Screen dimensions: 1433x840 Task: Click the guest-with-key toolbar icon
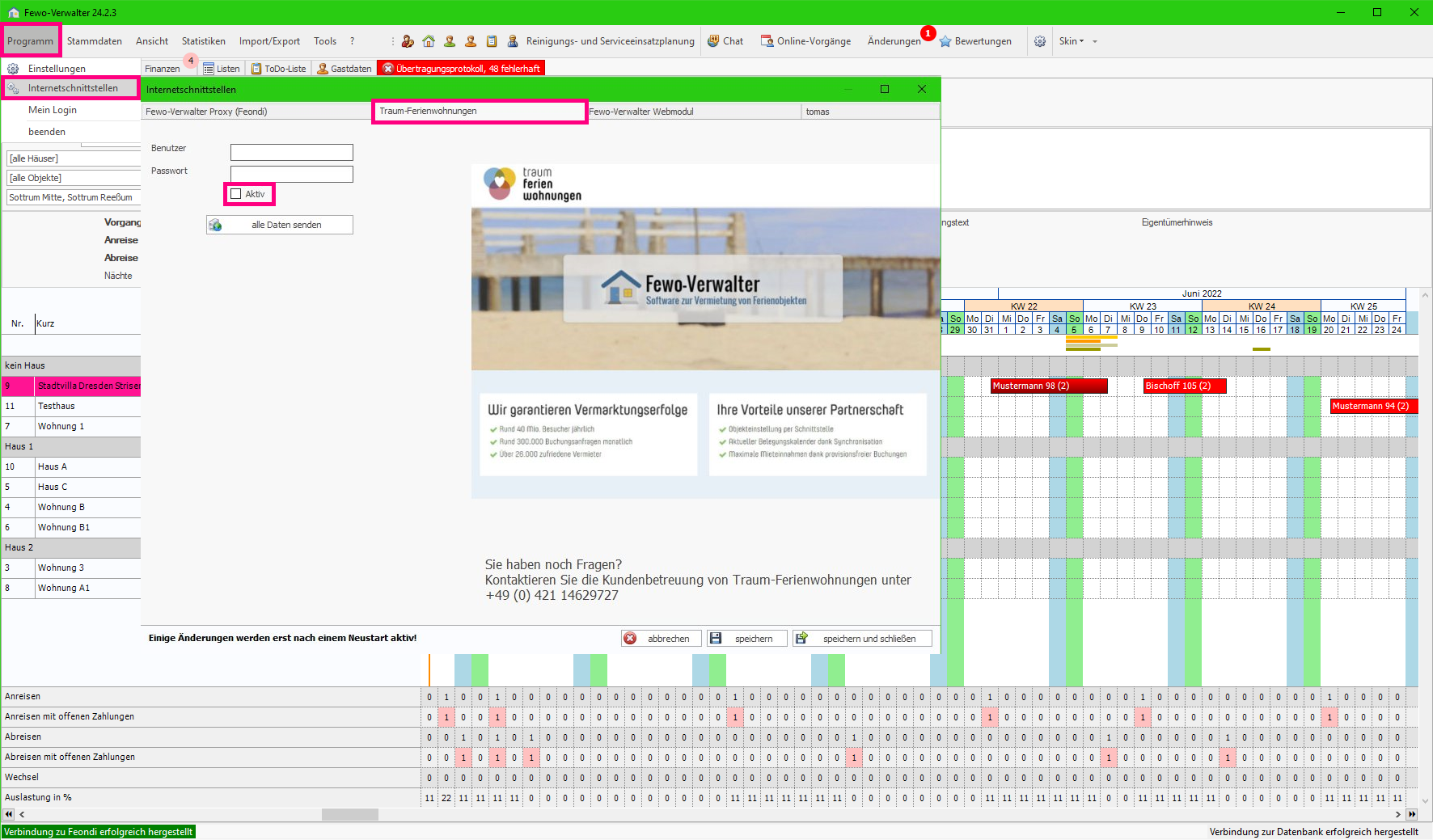coord(408,41)
